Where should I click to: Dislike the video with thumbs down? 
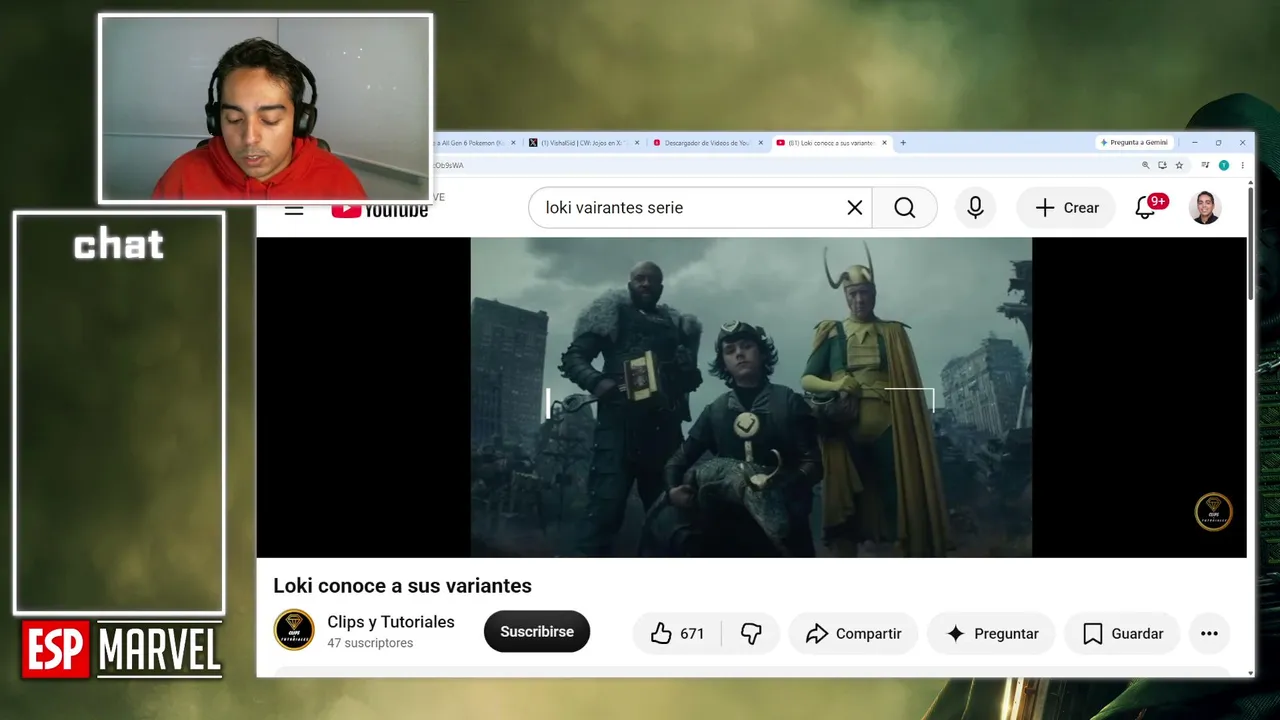[751, 633]
